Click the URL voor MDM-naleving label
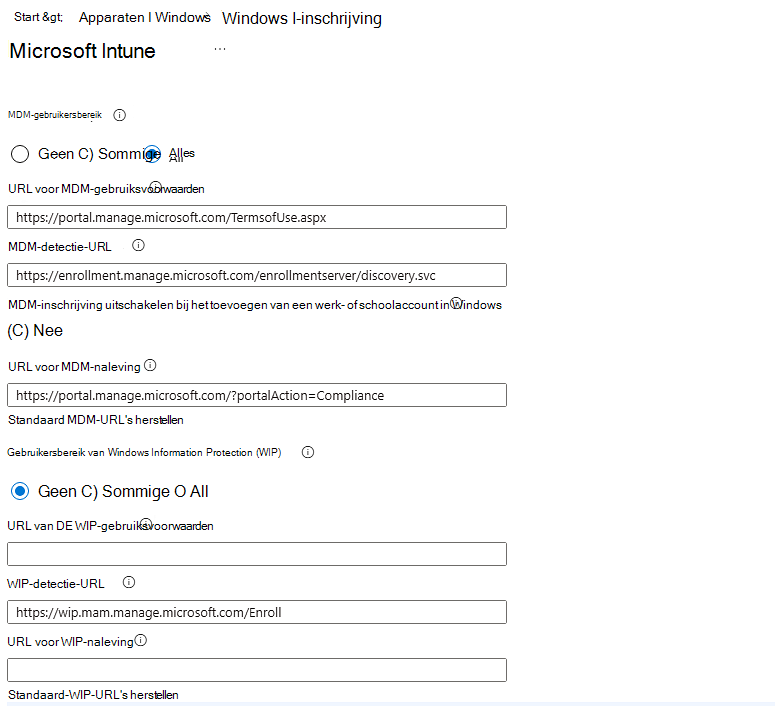Screen dimensions: 775x706 (x=74, y=367)
